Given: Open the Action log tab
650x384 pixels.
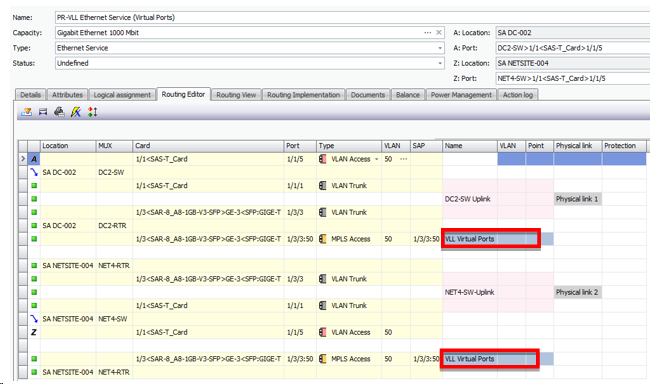Looking at the screenshot, I should coord(518,95).
